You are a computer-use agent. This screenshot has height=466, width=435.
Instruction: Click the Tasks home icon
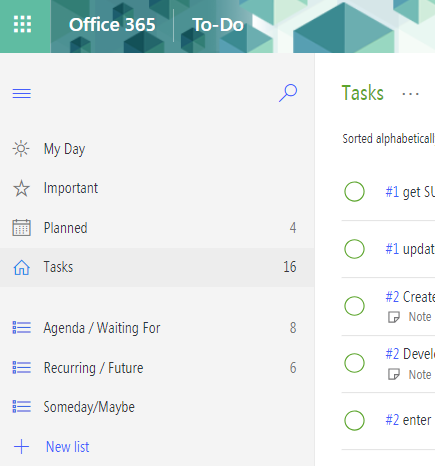pyautogui.click(x=22, y=267)
